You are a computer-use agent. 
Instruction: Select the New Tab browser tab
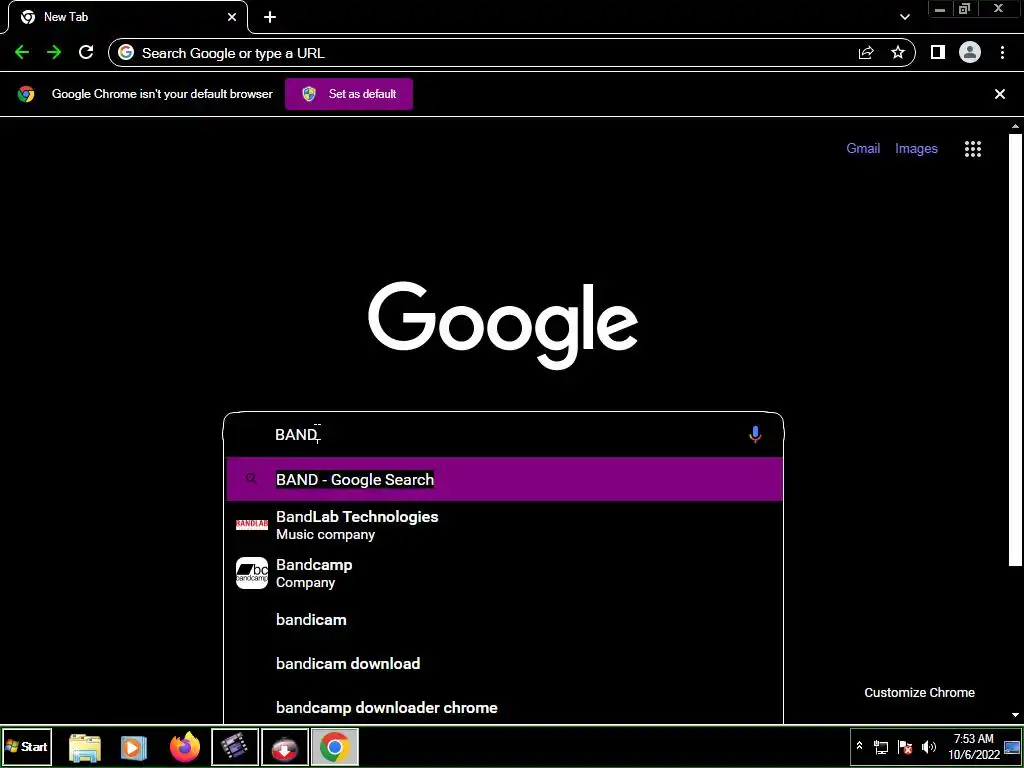(128, 17)
